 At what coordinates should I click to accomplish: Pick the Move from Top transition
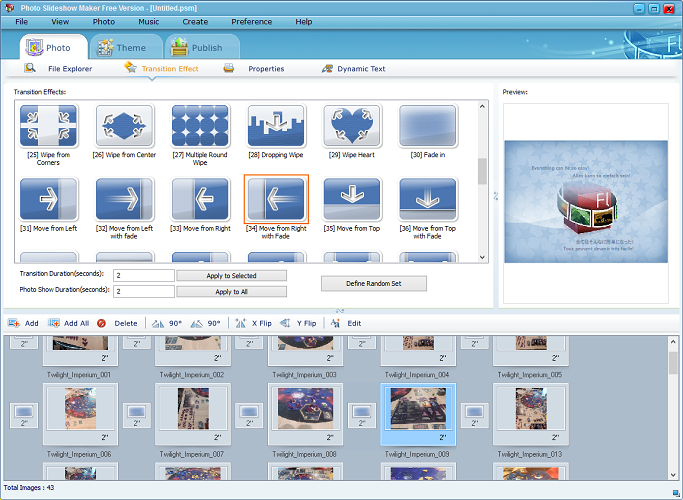tap(352, 200)
